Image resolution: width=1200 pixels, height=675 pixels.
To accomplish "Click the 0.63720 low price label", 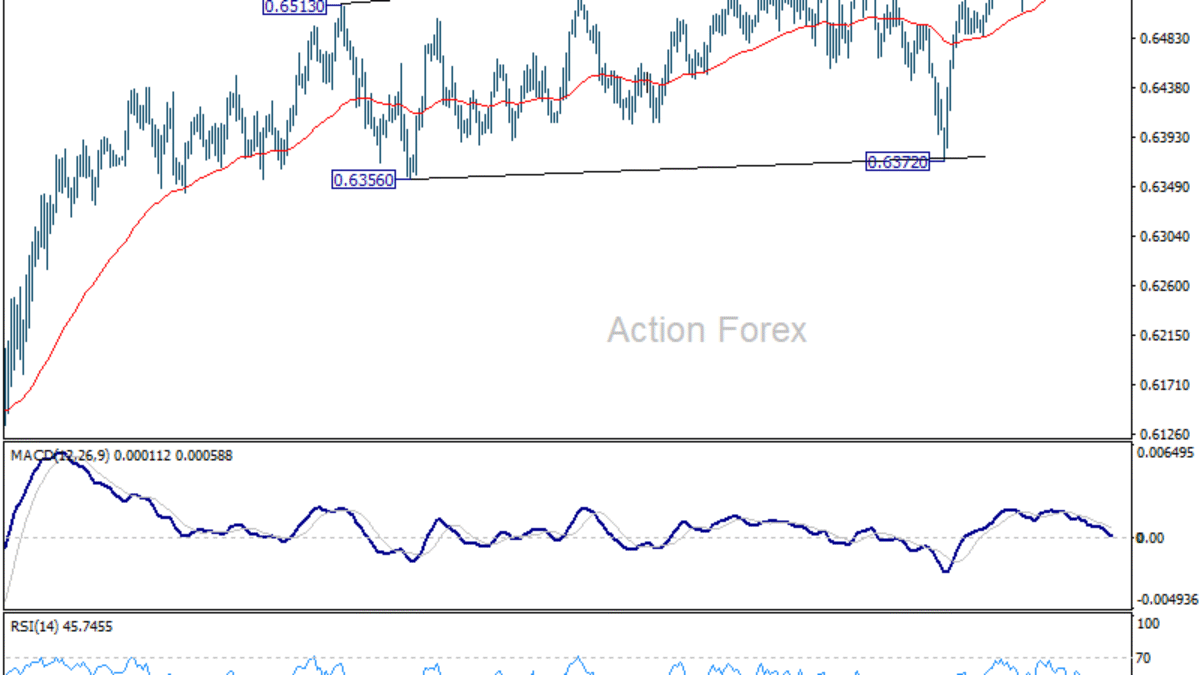I will [898, 160].
